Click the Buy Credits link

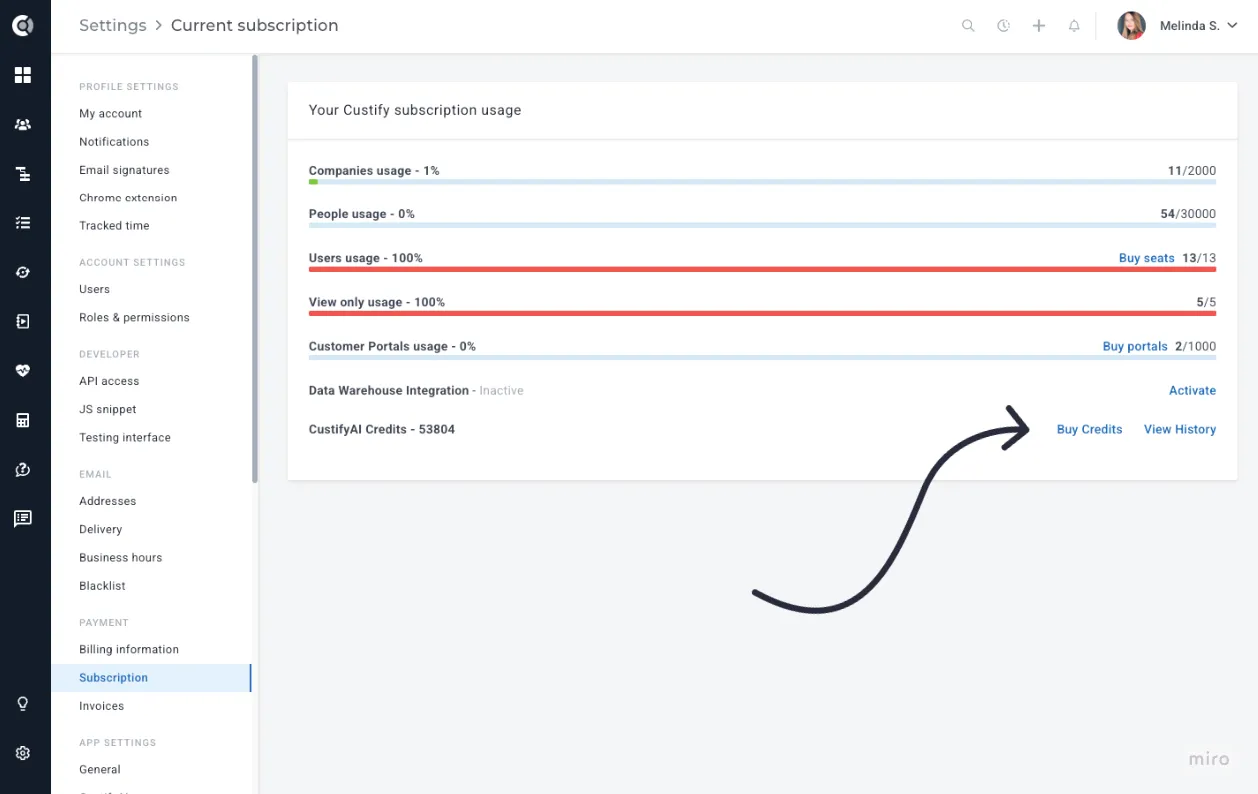click(x=1089, y=429)
